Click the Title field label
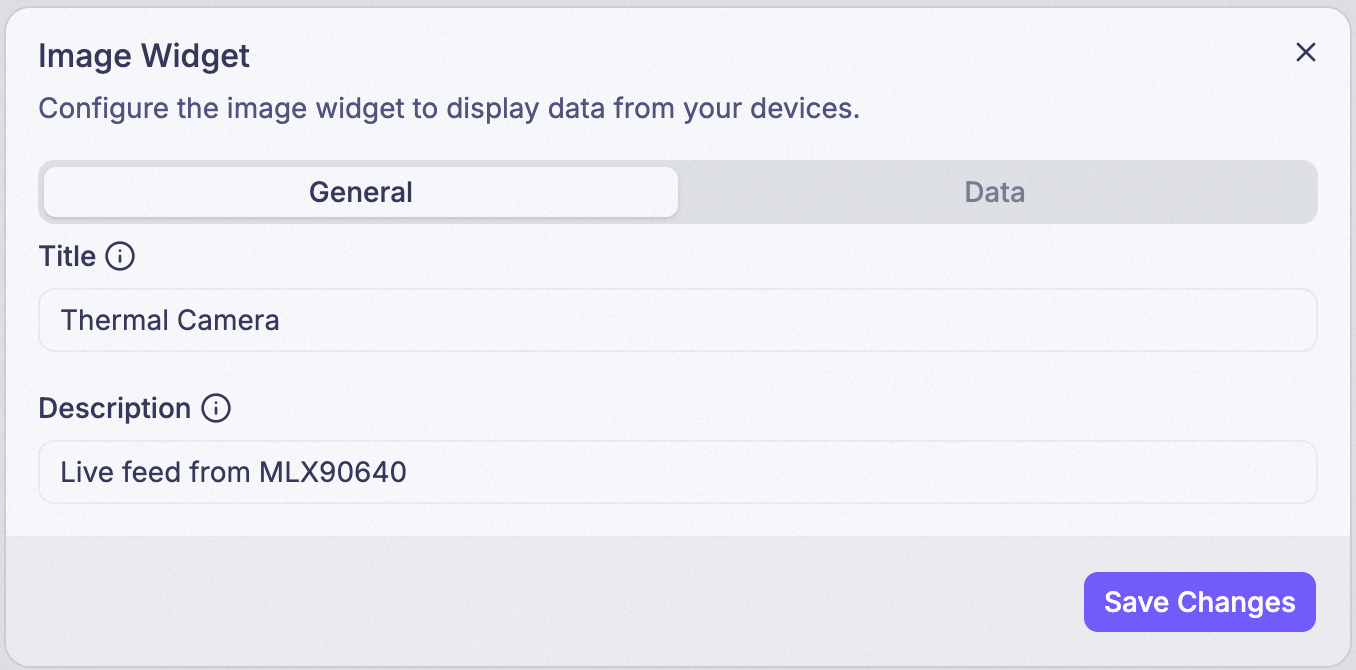1356x670 pixels. point(67,257)
